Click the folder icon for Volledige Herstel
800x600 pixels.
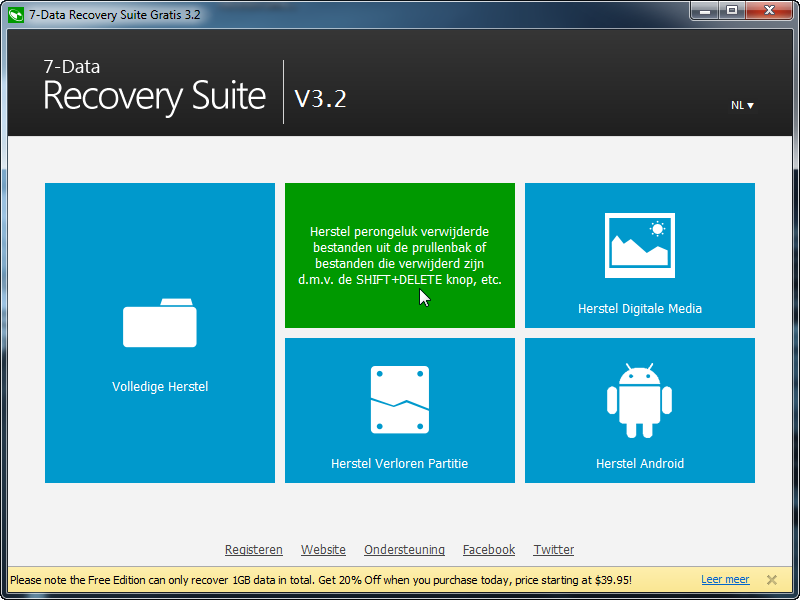click(160, 322)
